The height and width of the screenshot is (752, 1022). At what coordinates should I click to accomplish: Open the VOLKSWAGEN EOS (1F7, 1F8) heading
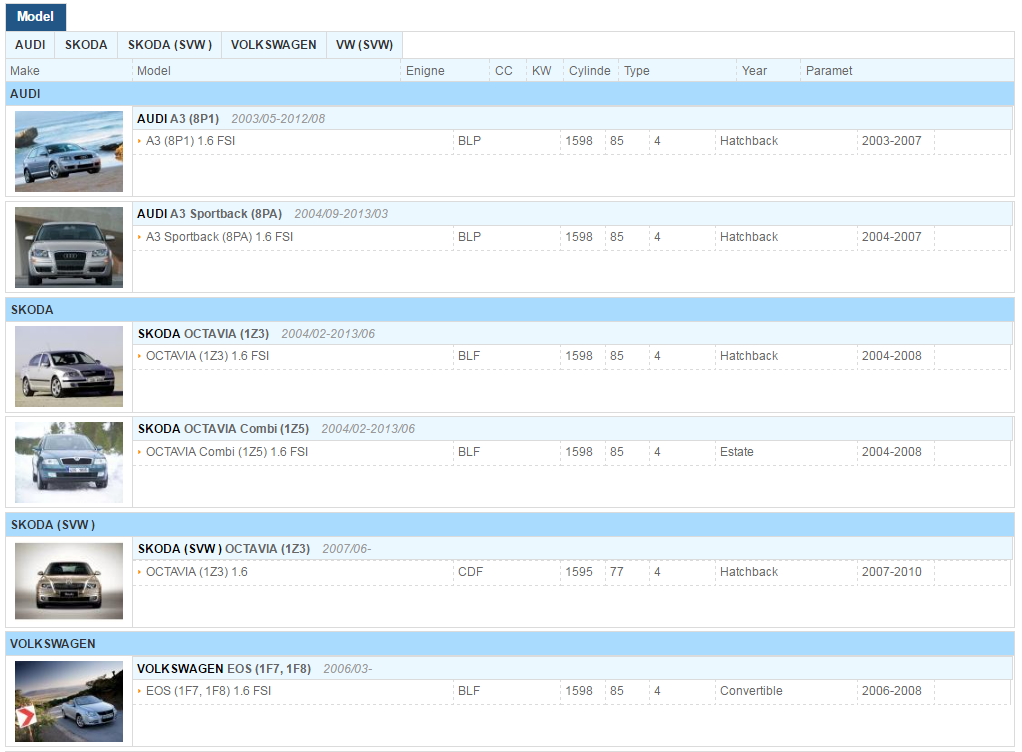click(224, 669)
